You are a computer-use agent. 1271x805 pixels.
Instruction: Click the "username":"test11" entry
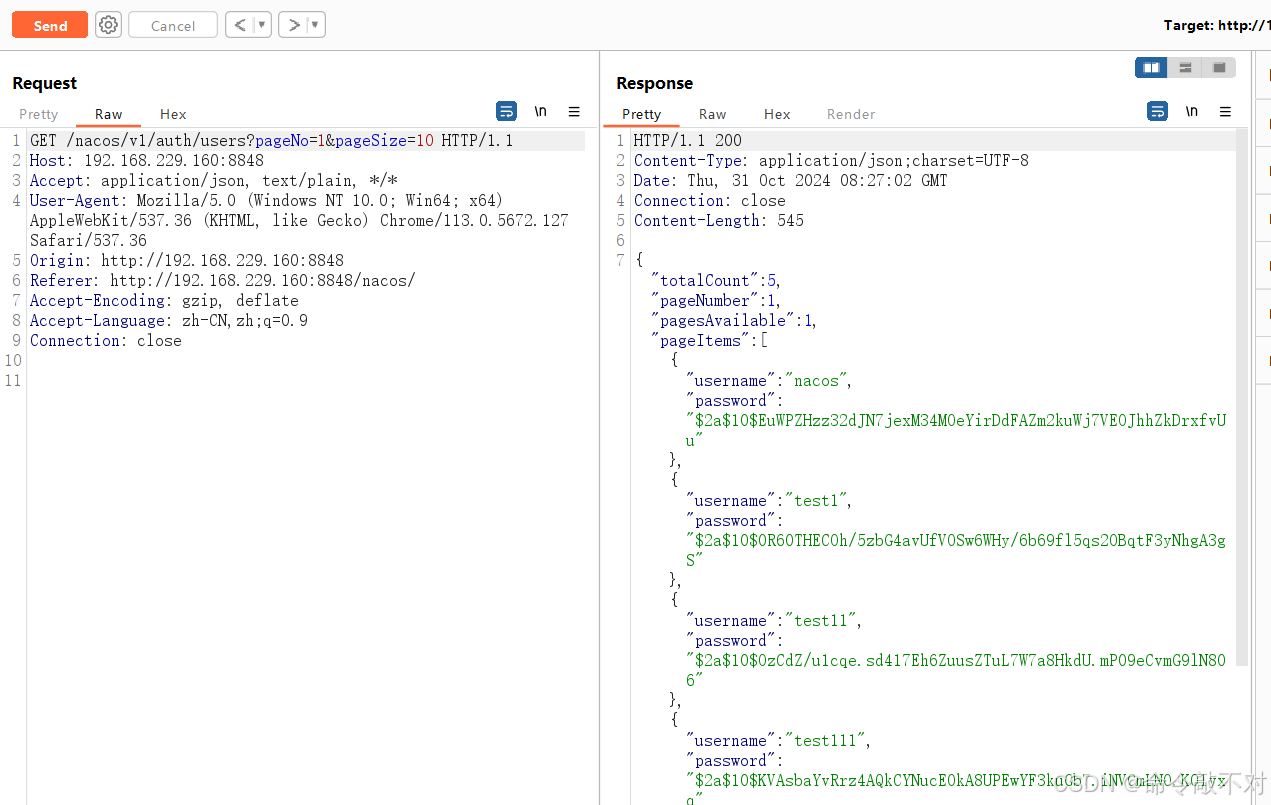pyautogui.click(x=774, y=621)
